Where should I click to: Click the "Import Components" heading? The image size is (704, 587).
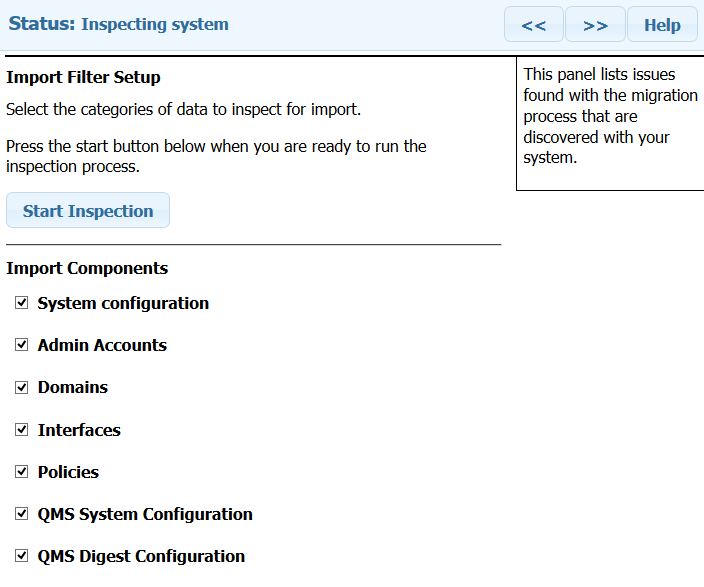point(87,268)
